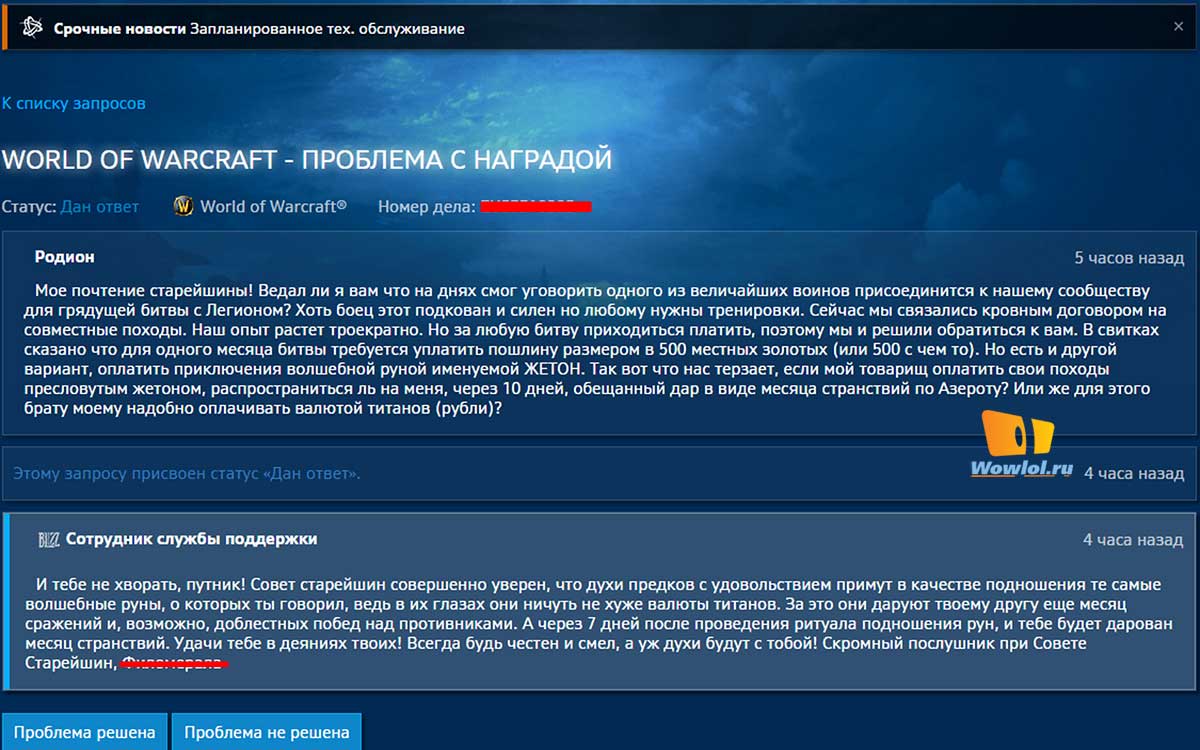Click the breaking news icon in the banner
Image resolution: width=1200 pixels, height=750 pixels.
(34, 28)
